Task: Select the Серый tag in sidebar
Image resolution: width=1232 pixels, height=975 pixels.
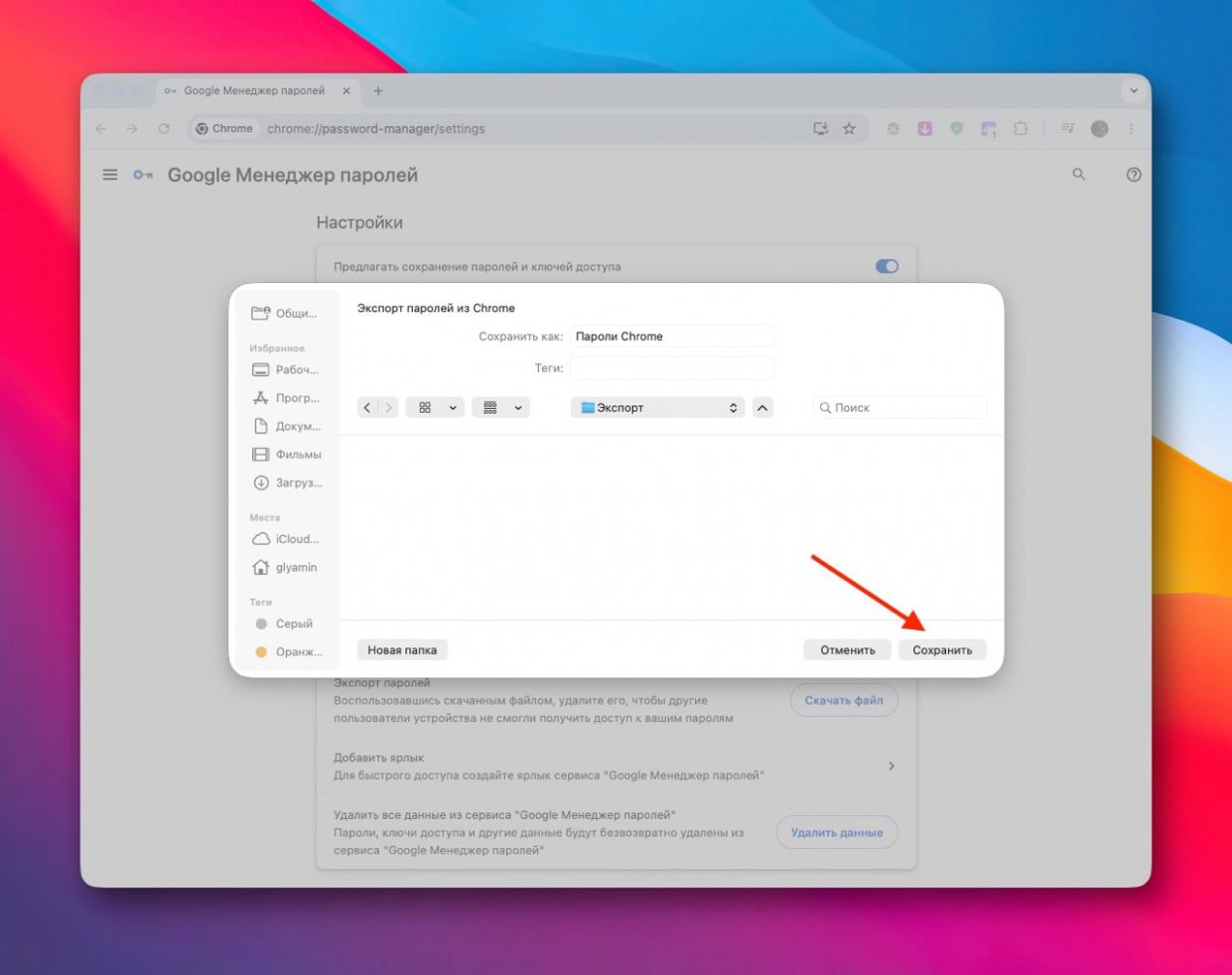Action: tap(285, 624)
